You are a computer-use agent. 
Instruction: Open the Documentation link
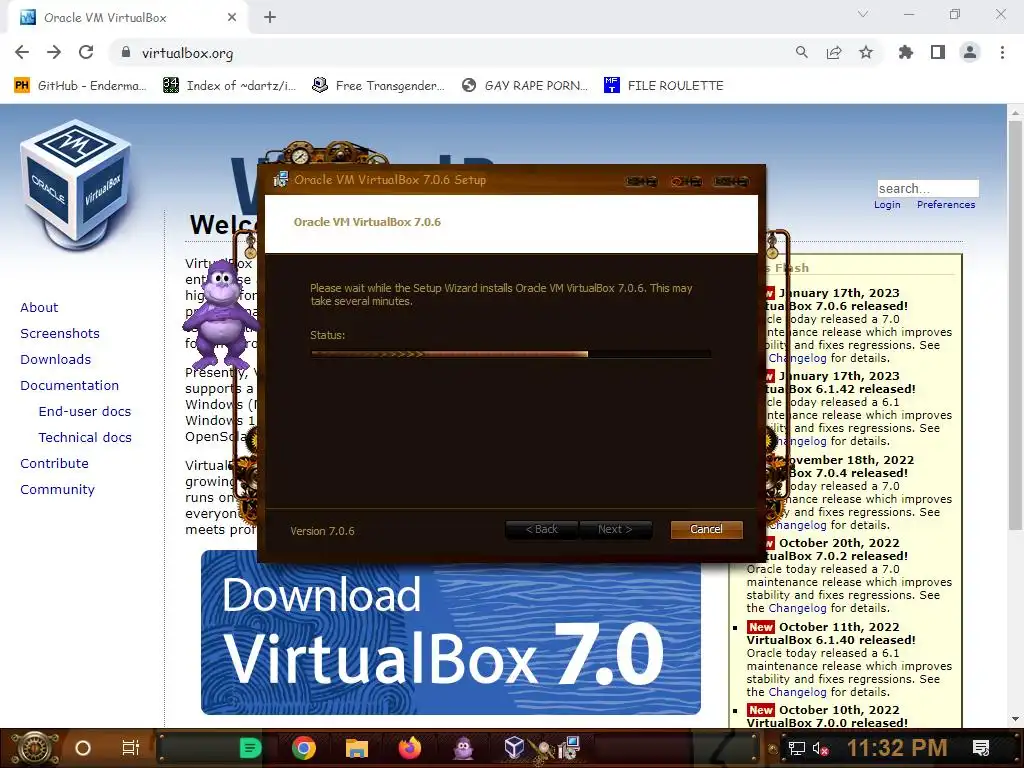point(69,385)
